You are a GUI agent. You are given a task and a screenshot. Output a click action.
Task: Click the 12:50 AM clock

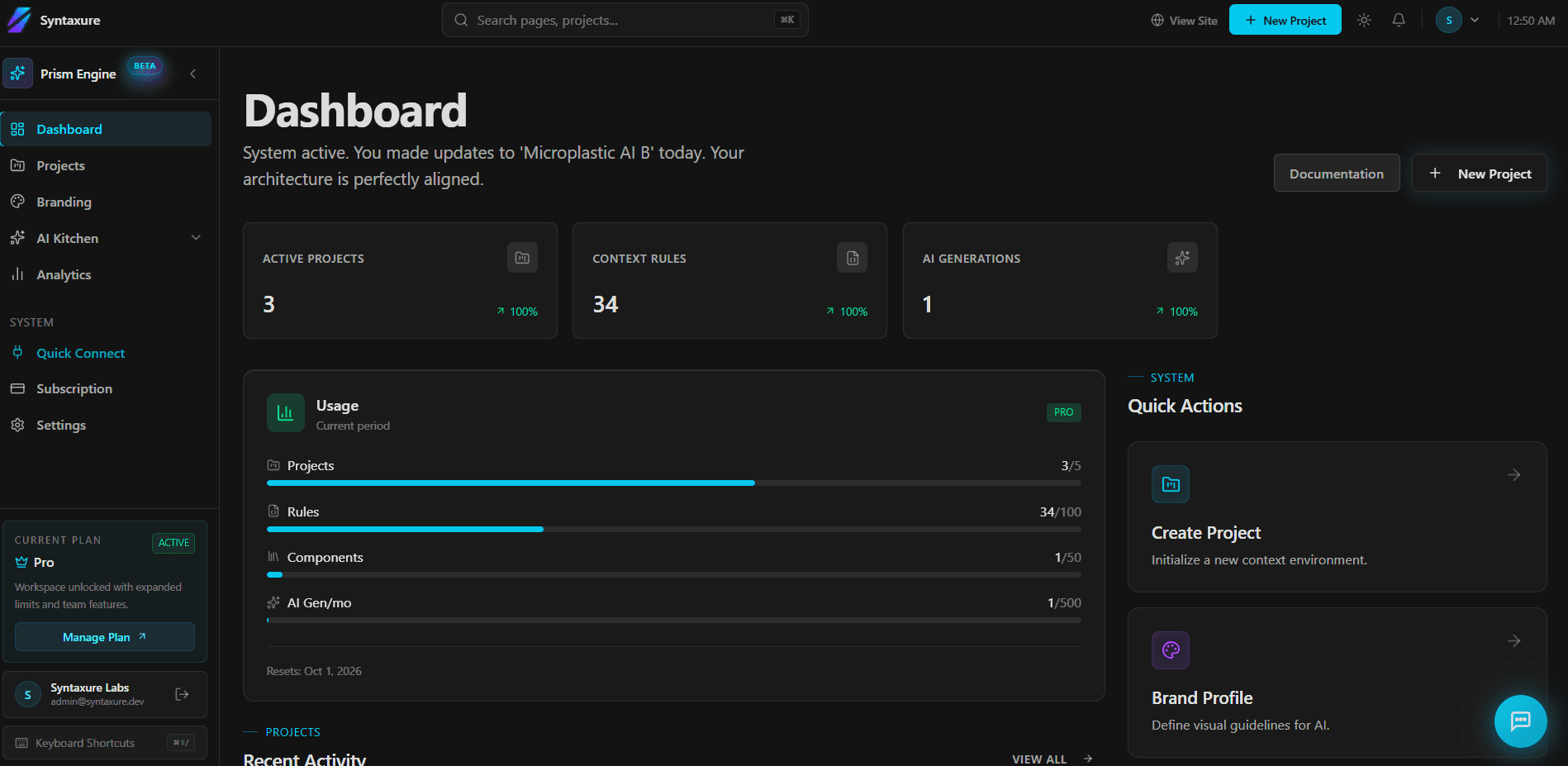(1531, 21)
